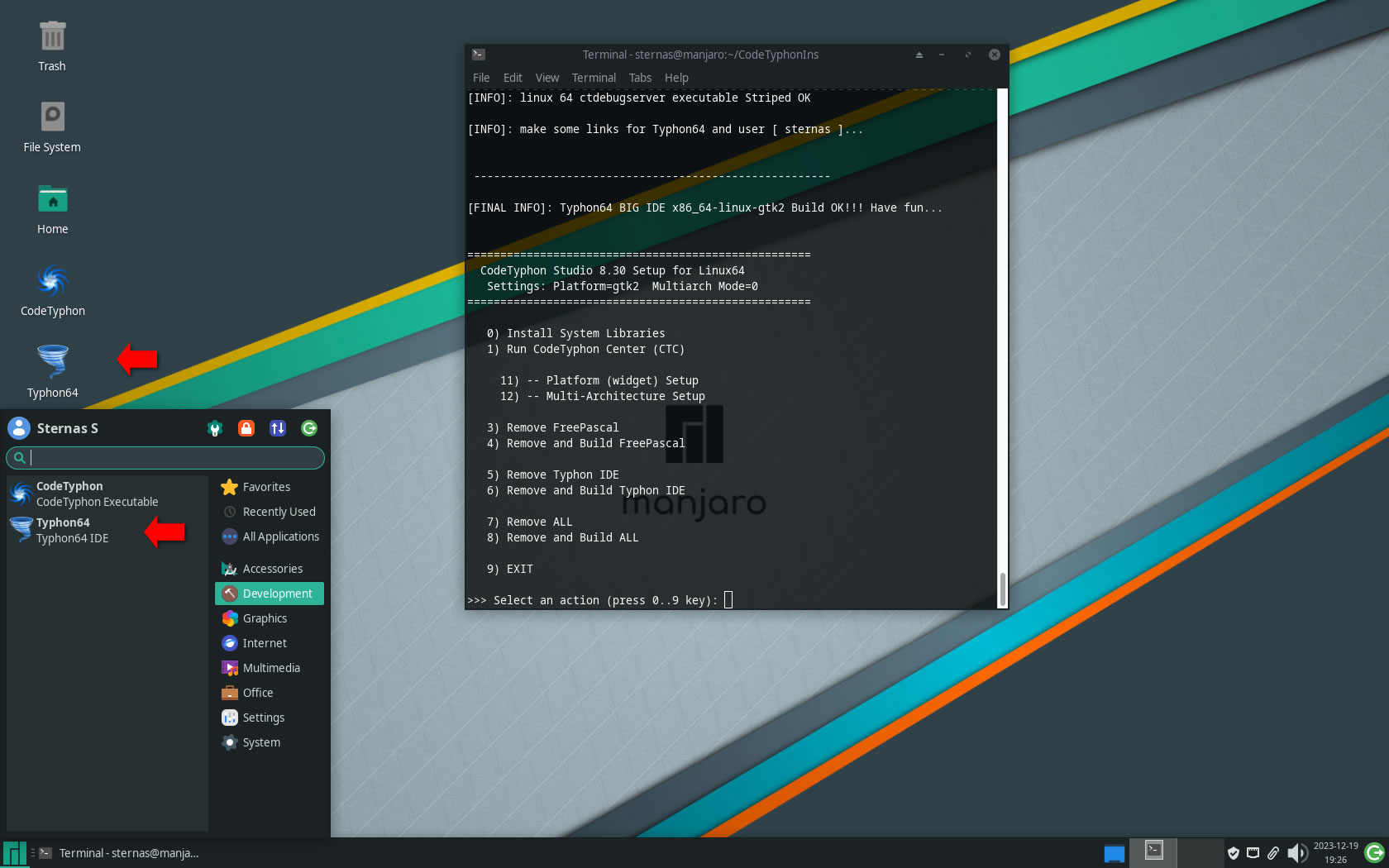
Task: Switch to the empty second workspace
Action: [x=1200, y=852]
